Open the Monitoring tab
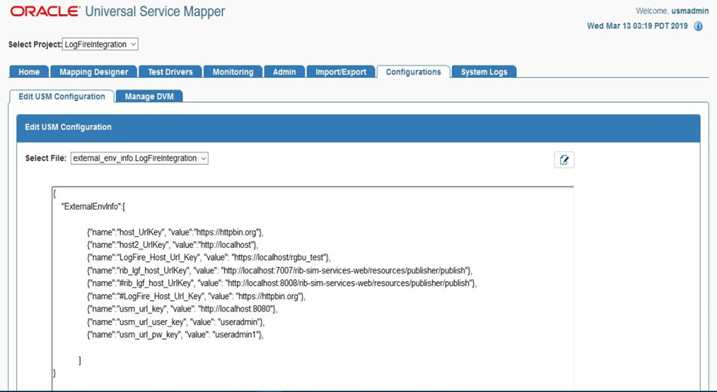 tap(233, 72)
